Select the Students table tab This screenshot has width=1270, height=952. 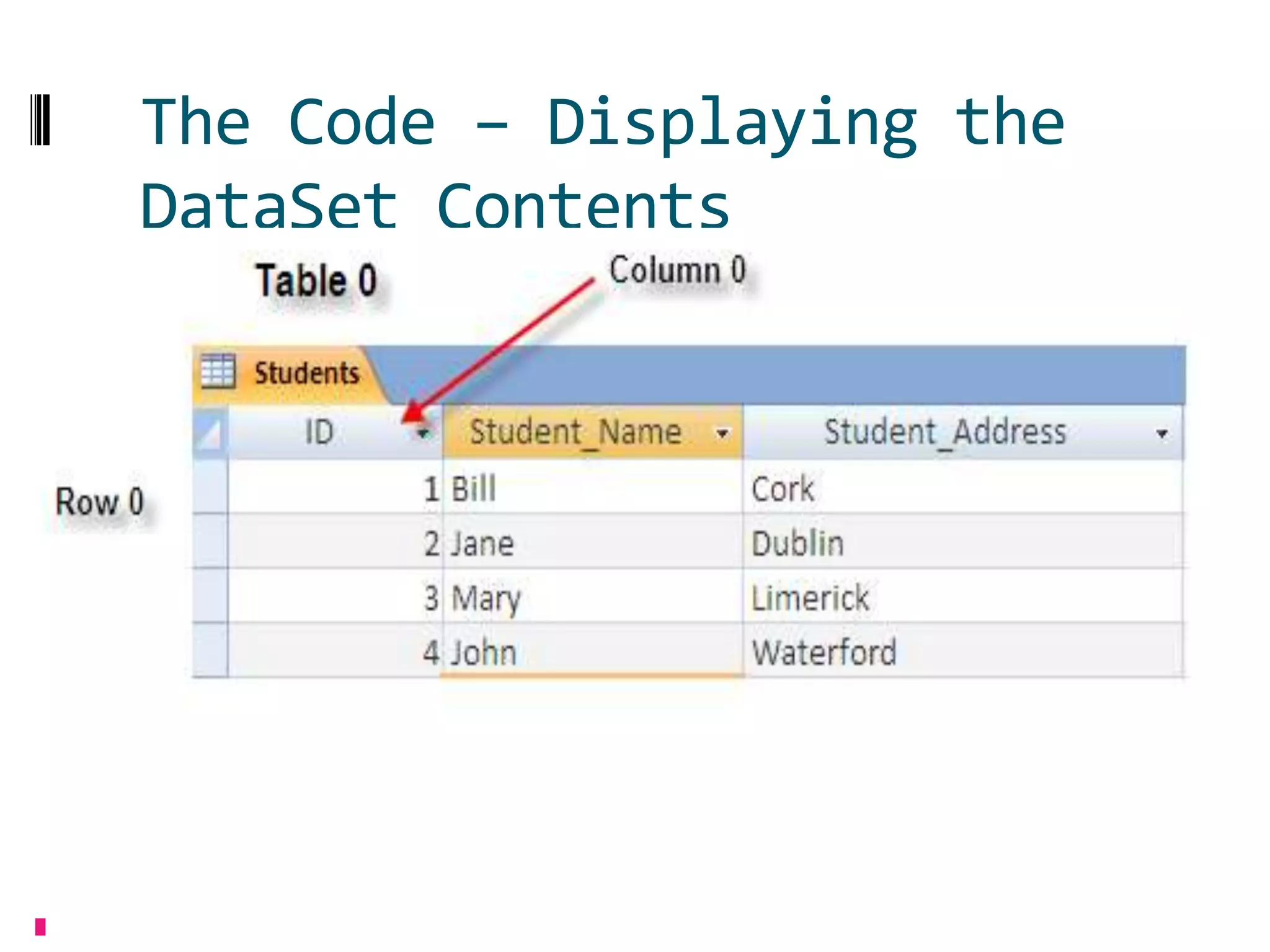306,373
